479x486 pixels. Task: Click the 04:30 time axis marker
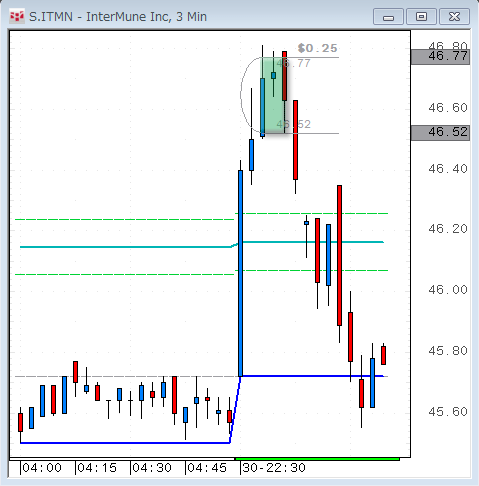152,468
